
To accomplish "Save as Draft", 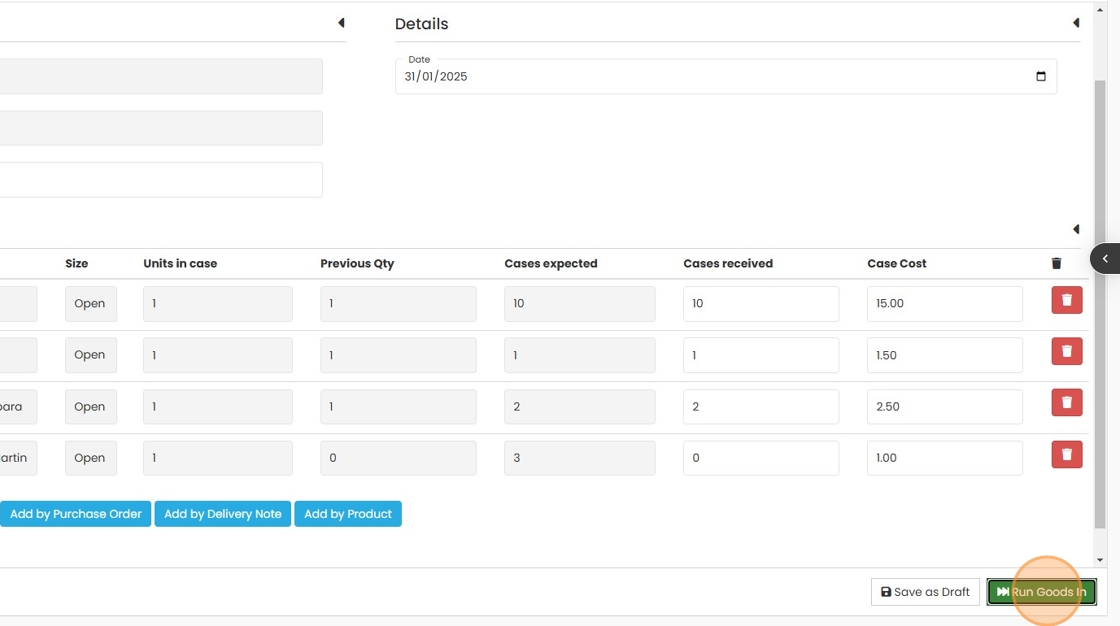I will [925, 592].
